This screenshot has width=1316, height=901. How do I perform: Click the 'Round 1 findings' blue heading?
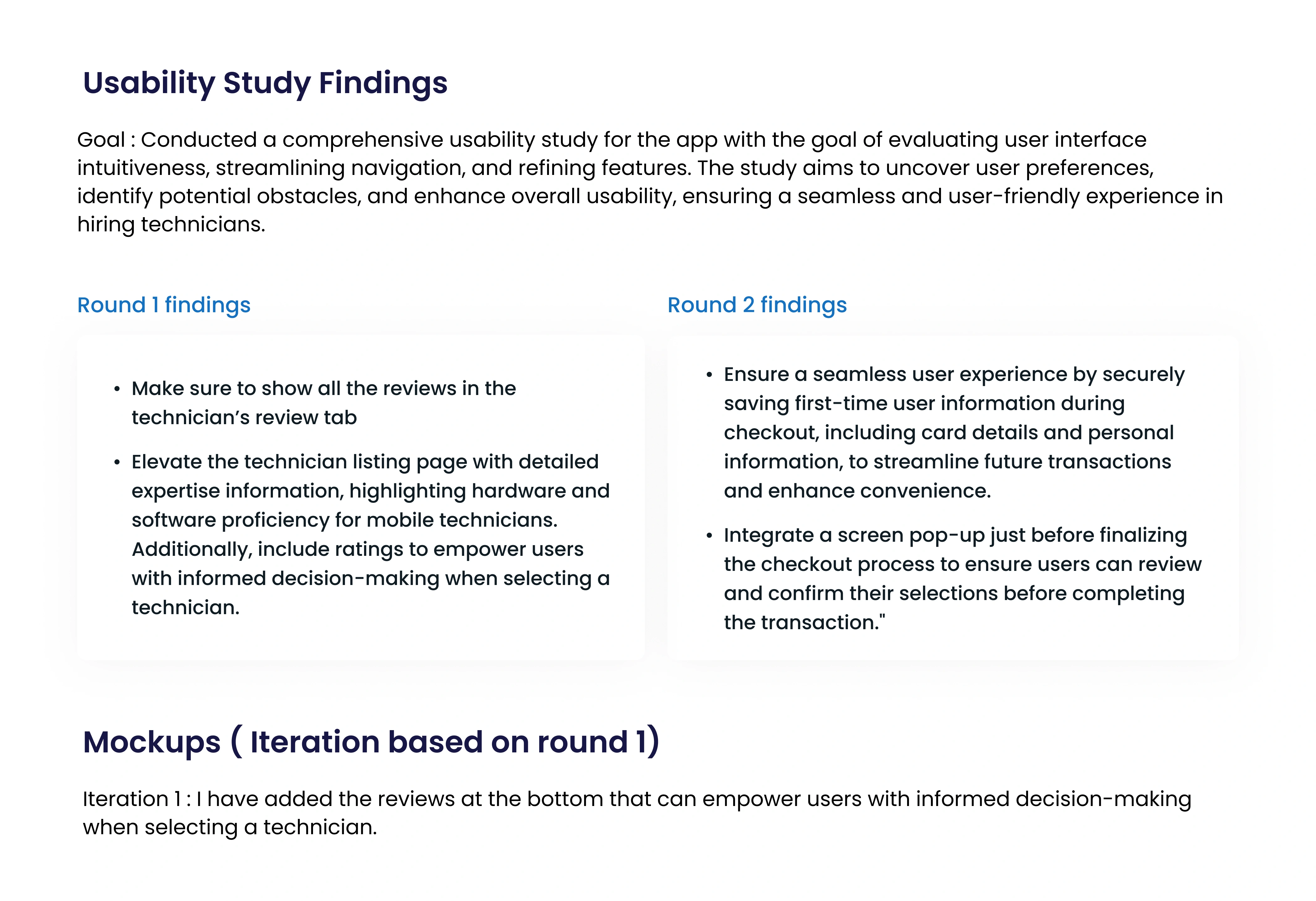click(164, 305)
